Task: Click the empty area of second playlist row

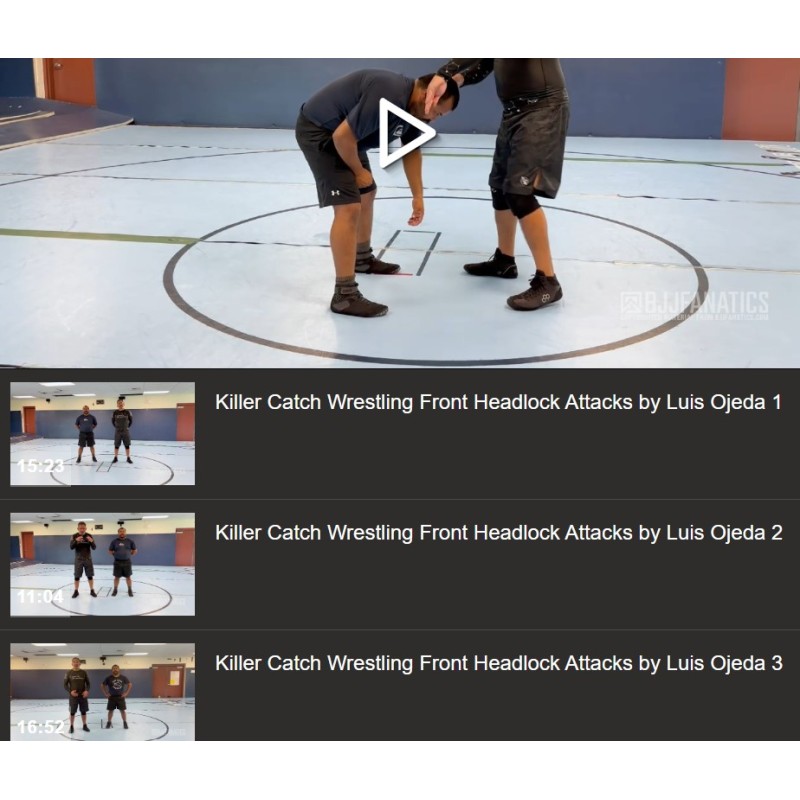Action: [x=497, y=585]
